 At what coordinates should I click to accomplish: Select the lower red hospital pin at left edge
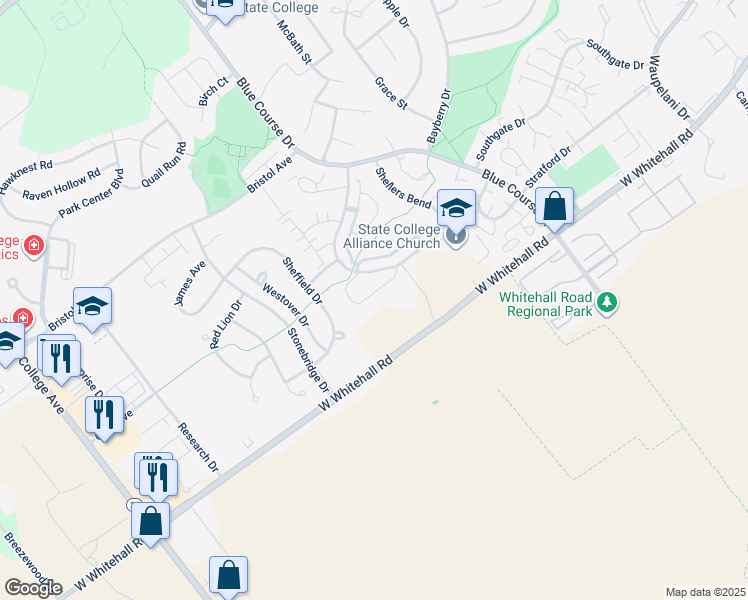(22, 318)
